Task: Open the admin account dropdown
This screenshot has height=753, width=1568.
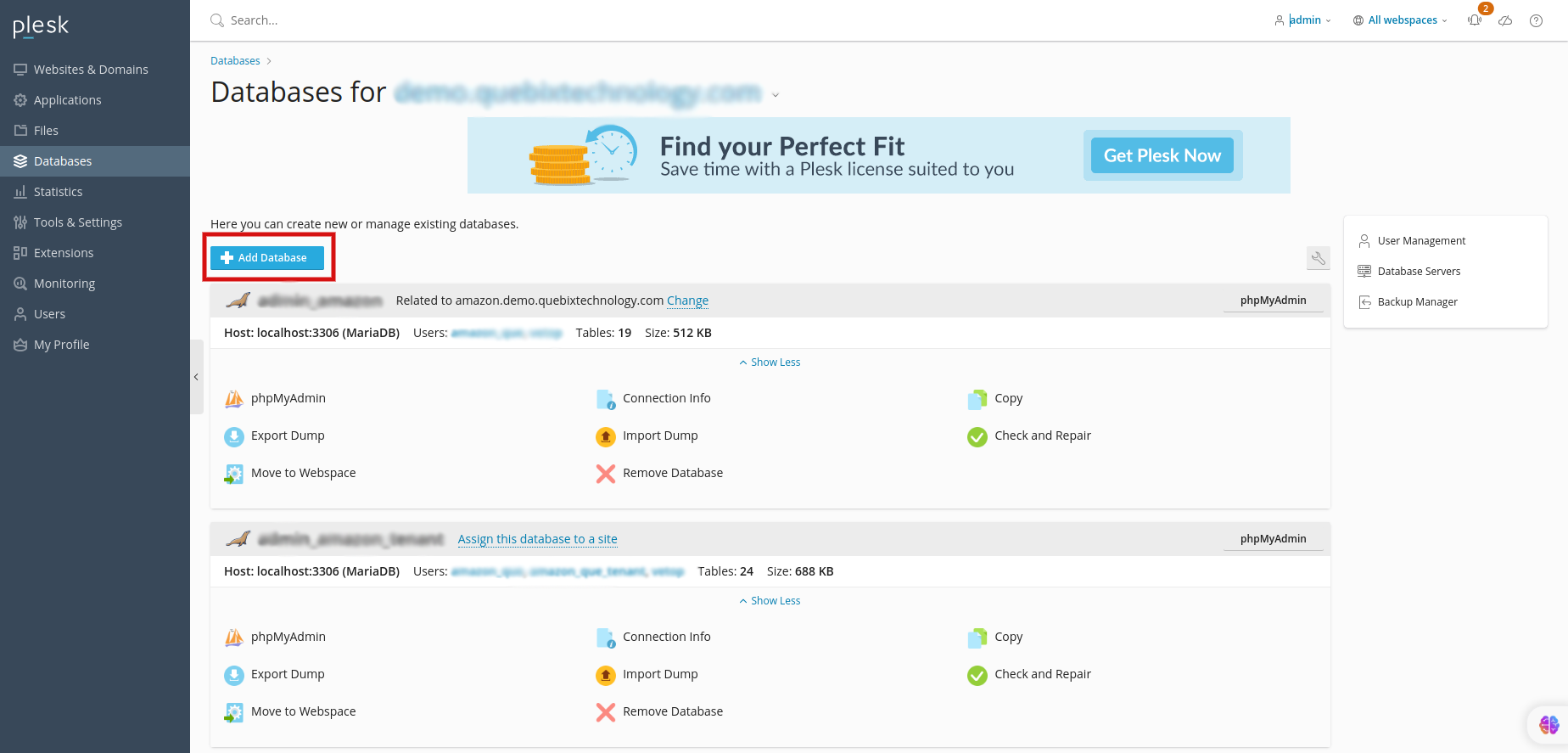Action: click(x=1302, y=20)
